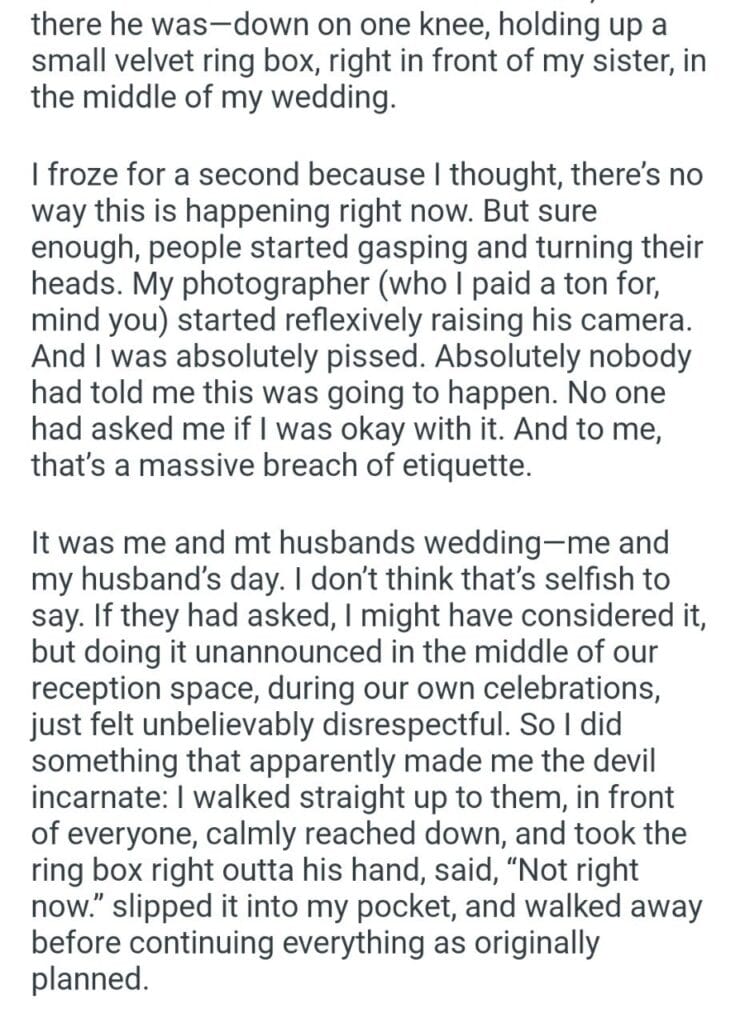The image size is (740, 1024).
Task: Click the sentence "I don't think that's selfish"
Action: click(x=469, y=581)
